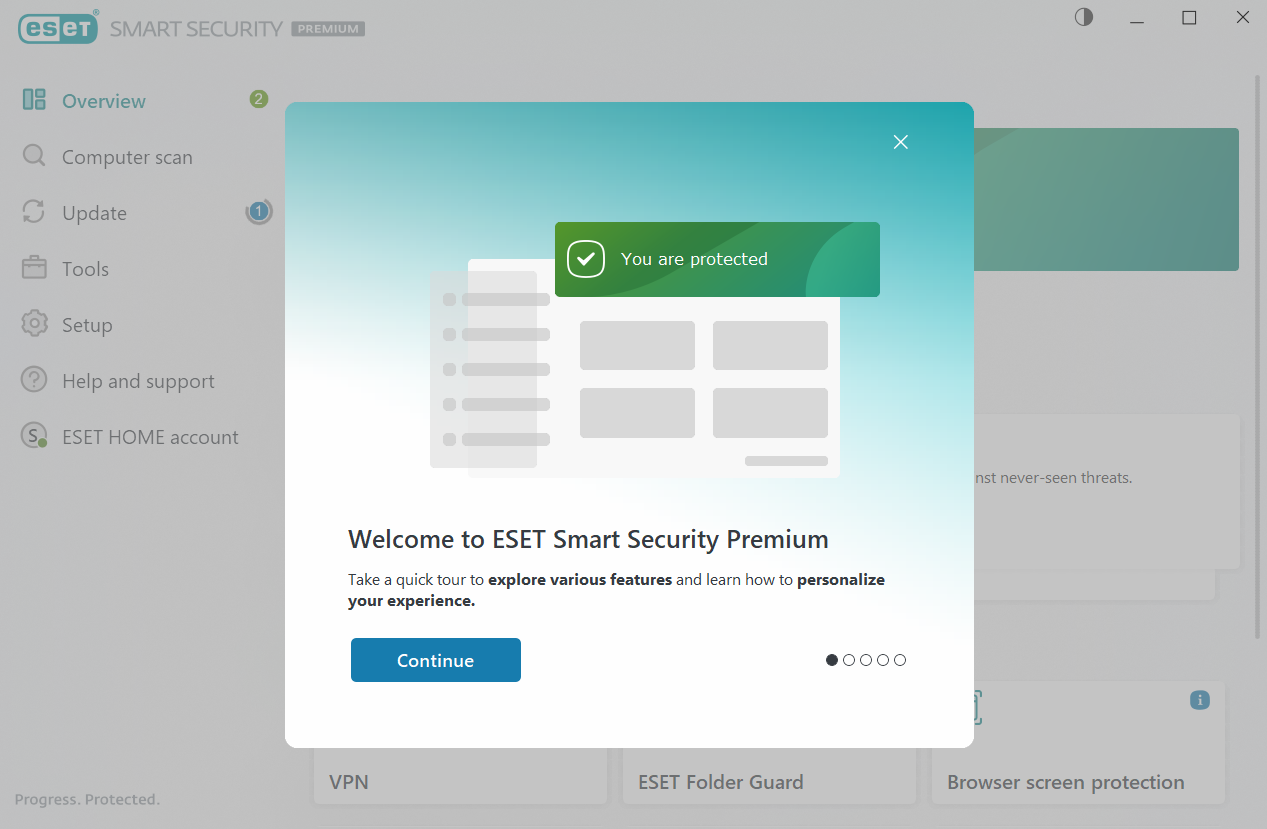Open Computer scan from the sidebar
Viewport: 1267px width, 829px height.
point(34,156)
